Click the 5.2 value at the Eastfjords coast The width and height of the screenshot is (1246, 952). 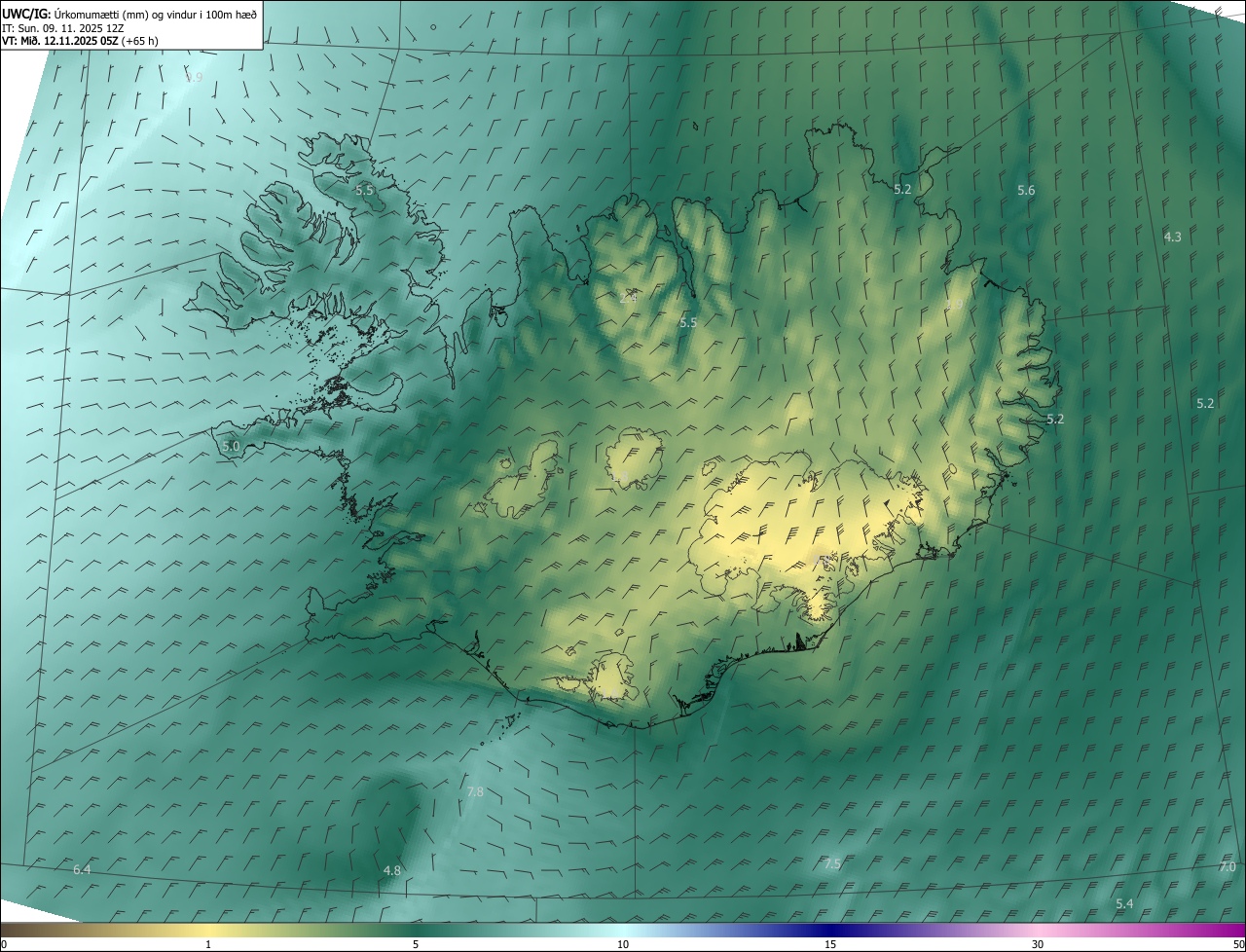pos(1055,419)
